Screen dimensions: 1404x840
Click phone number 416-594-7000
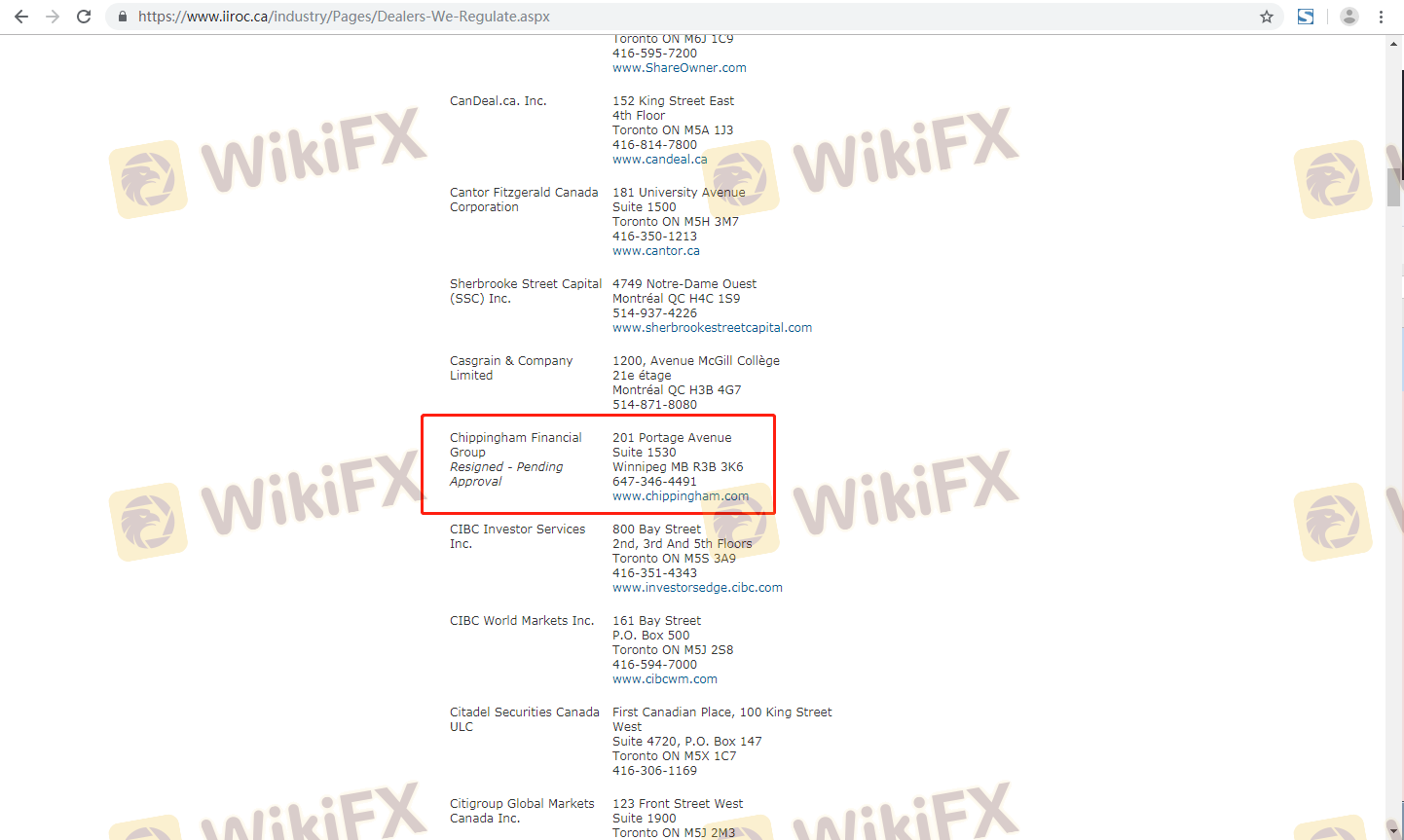click(x=654, y=665)
